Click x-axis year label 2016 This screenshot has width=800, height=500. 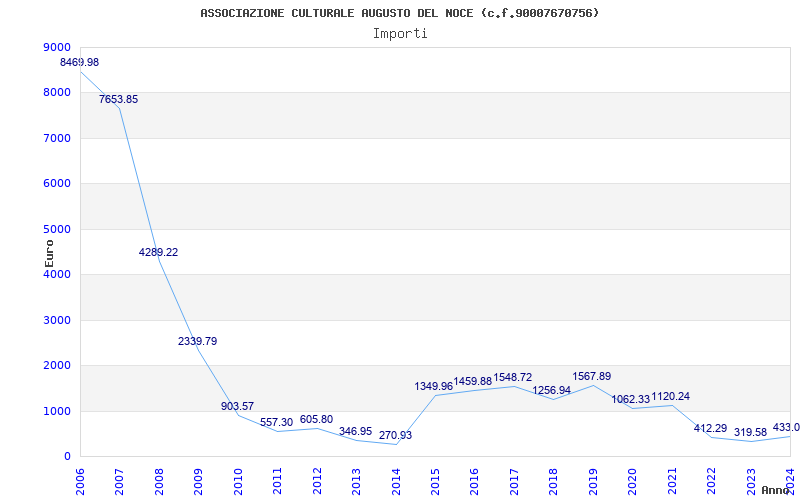(x=474, y=480)
